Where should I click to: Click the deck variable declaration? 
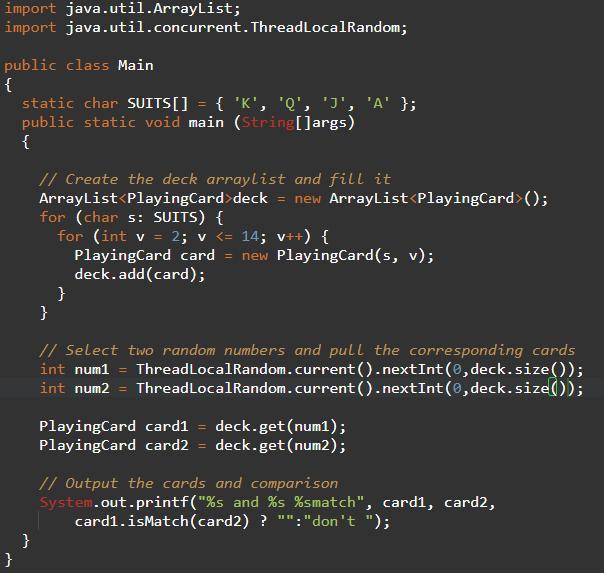tap(294, 199)
